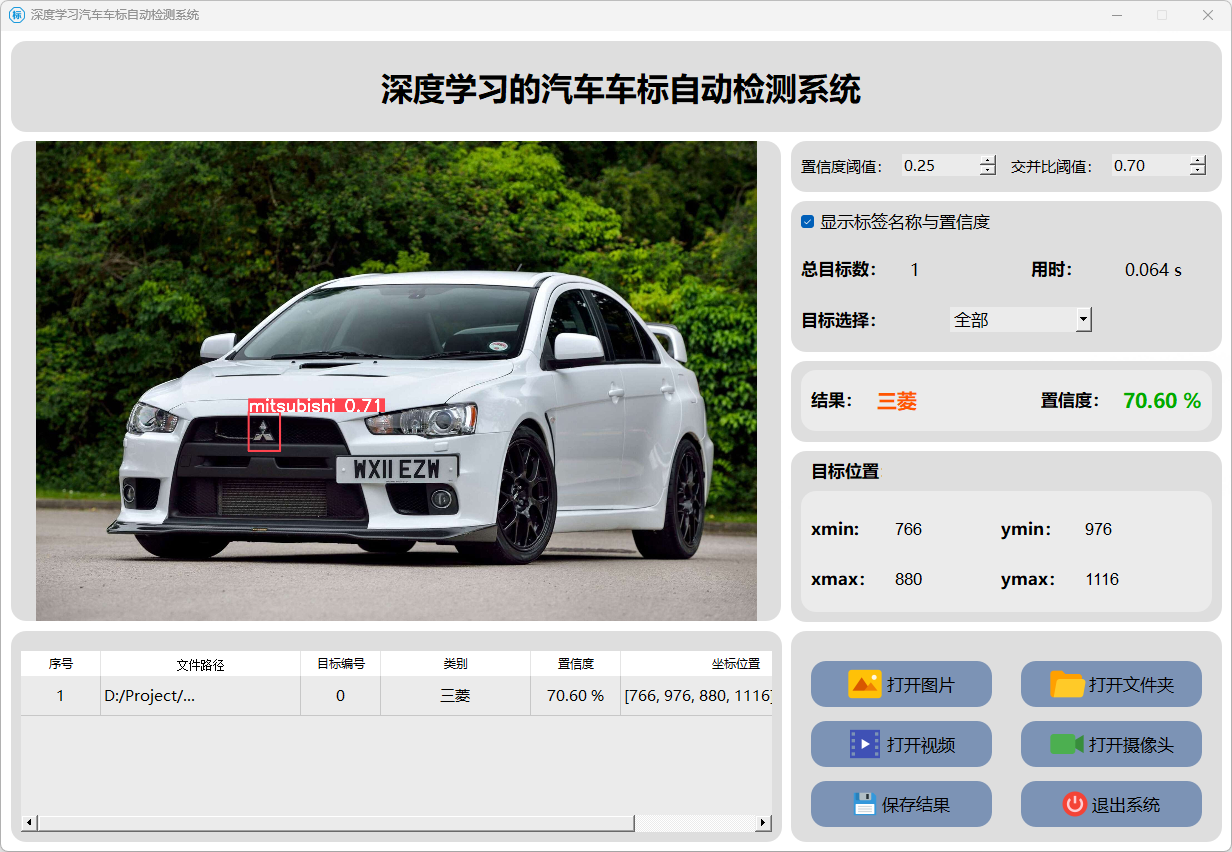Click the floppy disk save results icon
Viewport: 1232px width, 852px height.
864,804
